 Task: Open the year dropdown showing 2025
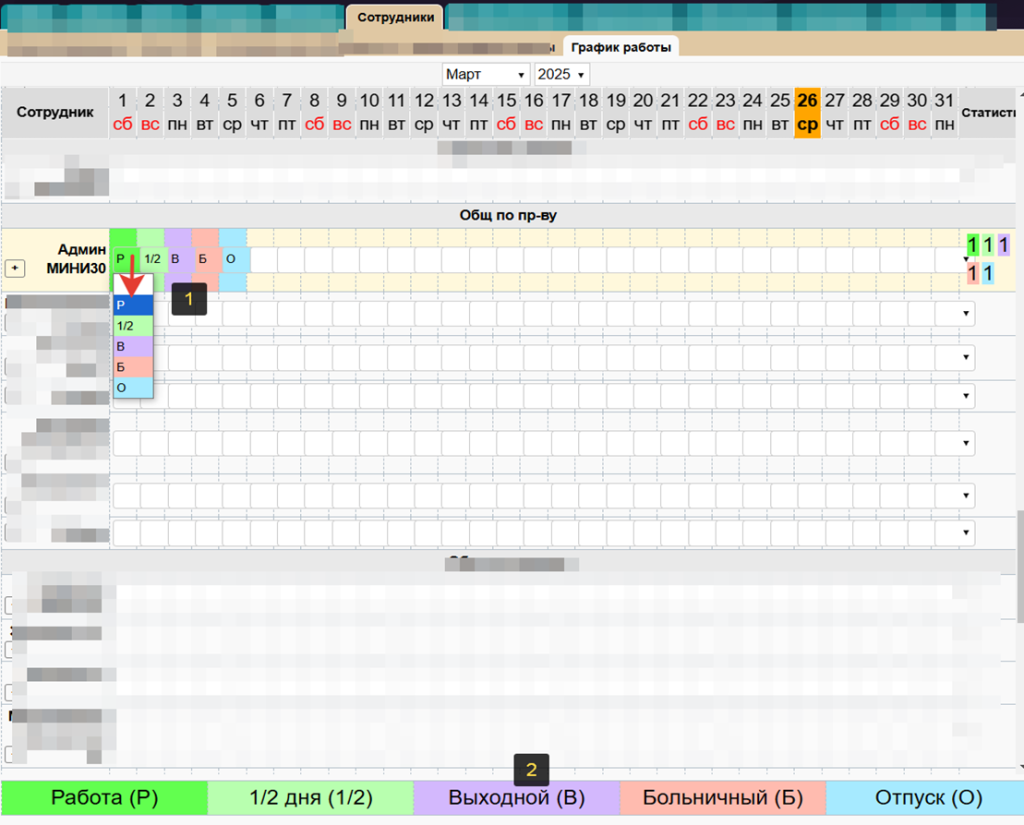click(x=561, y=75)
